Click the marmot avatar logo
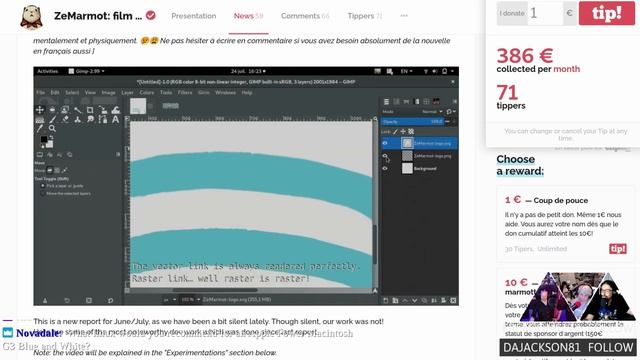The width and height of the screenshot is (640, 360). coord(31,17)
